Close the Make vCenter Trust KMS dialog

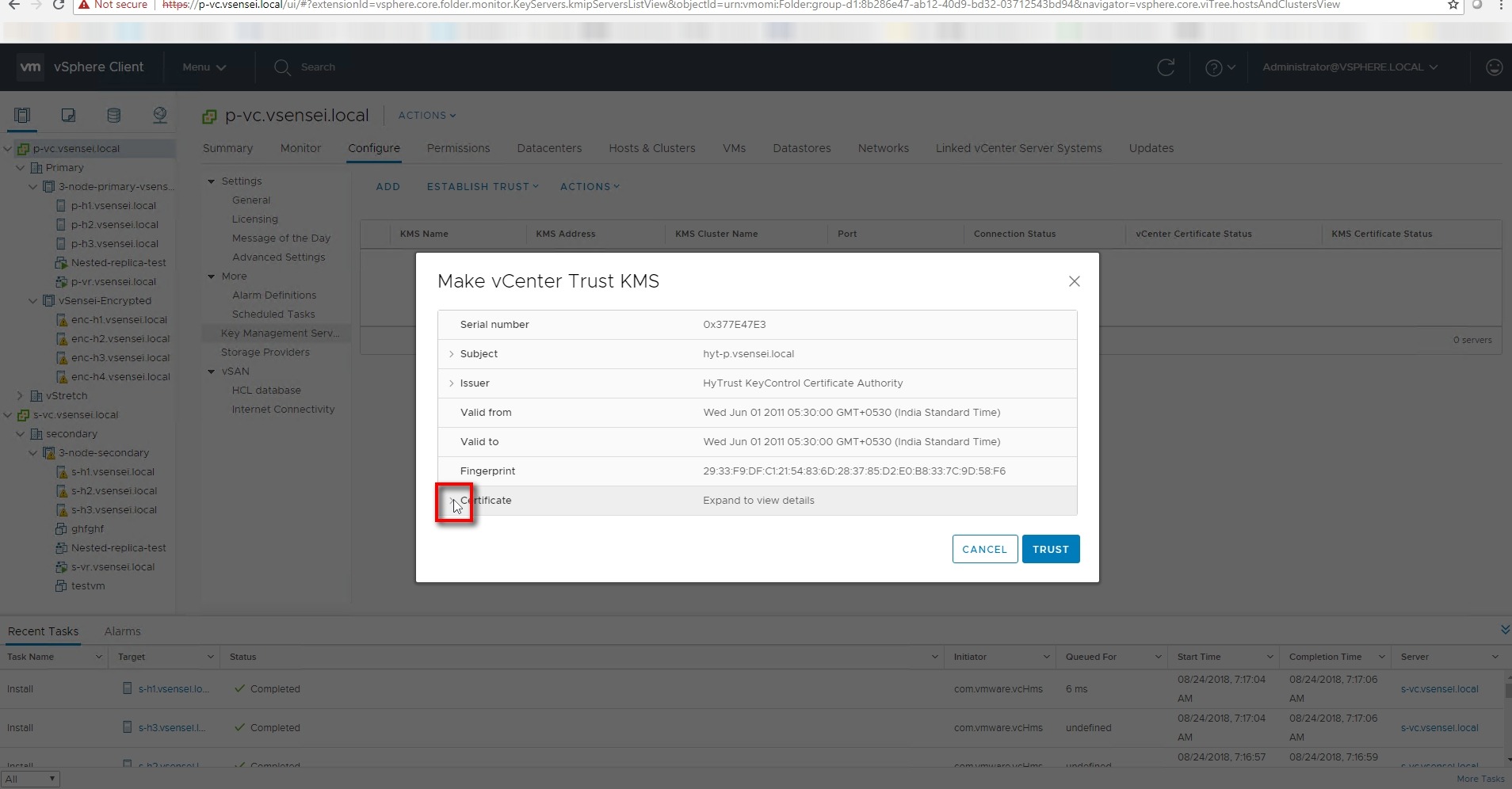tap(1074, 281)
